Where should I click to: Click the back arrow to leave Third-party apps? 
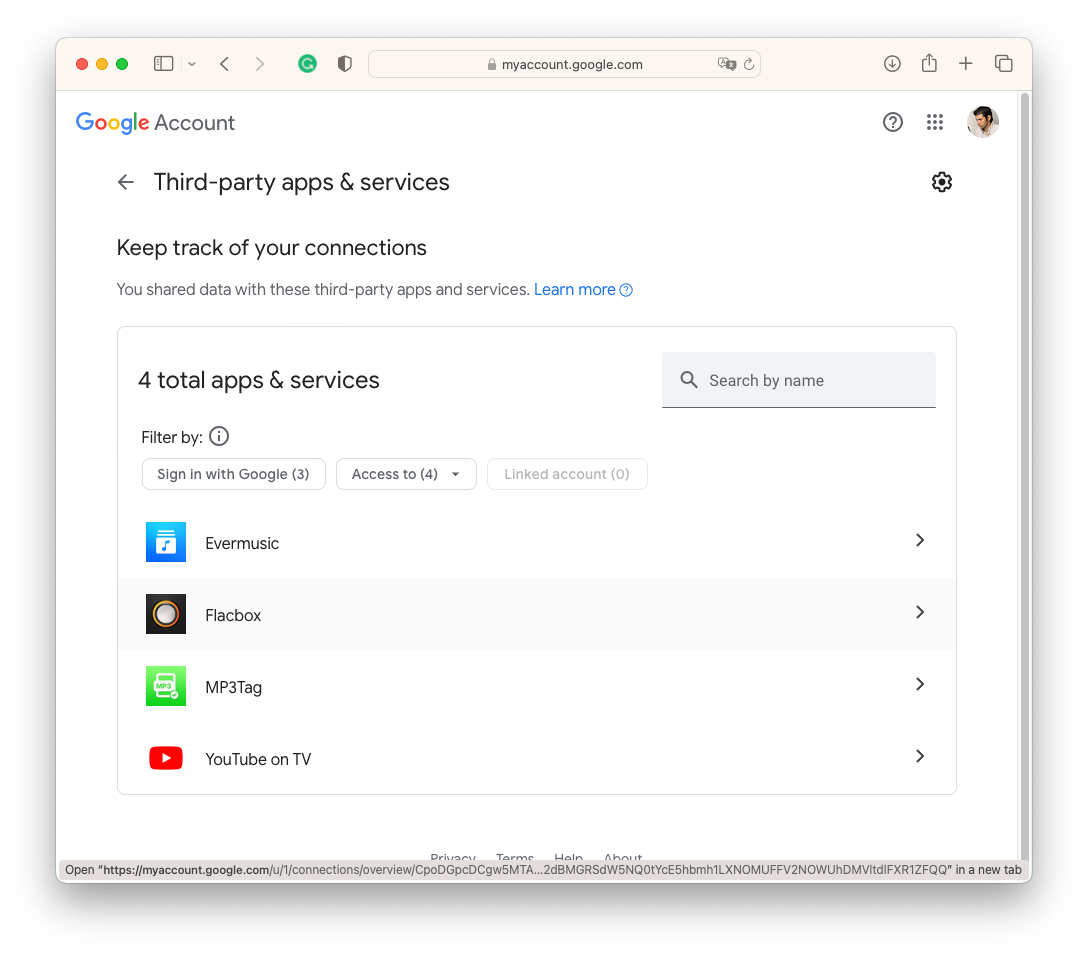tap(124, 181)
